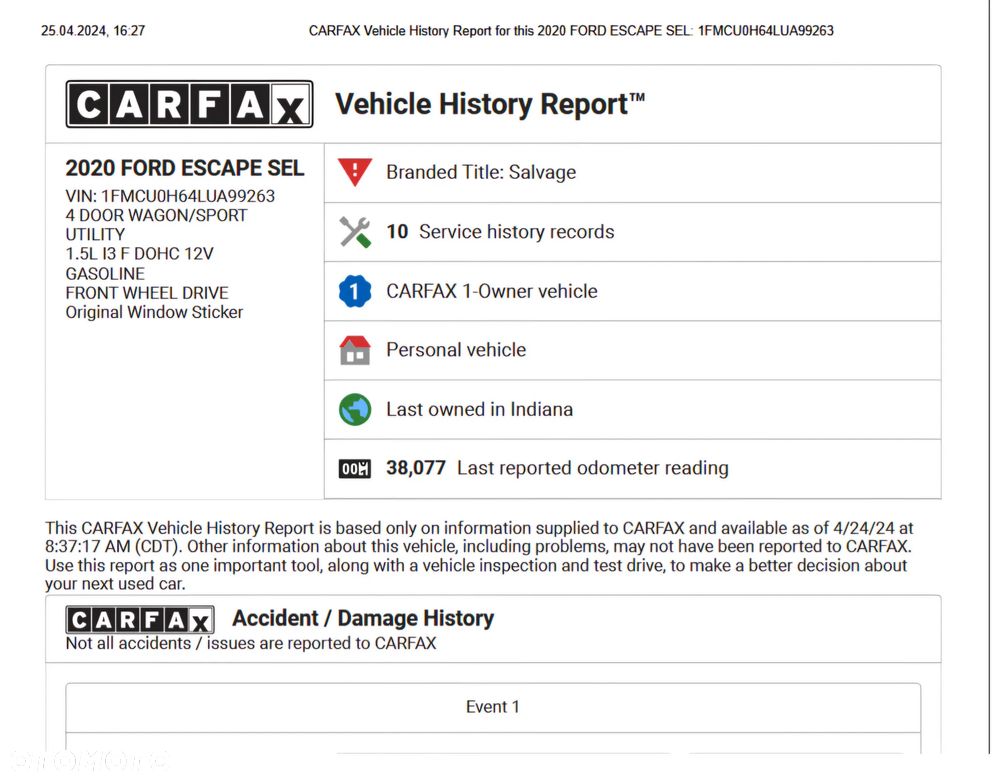The width and height of the screenshot is (1000, 781).
Task: Click the CARFAX logo in the header
Action: pos(189,104)
